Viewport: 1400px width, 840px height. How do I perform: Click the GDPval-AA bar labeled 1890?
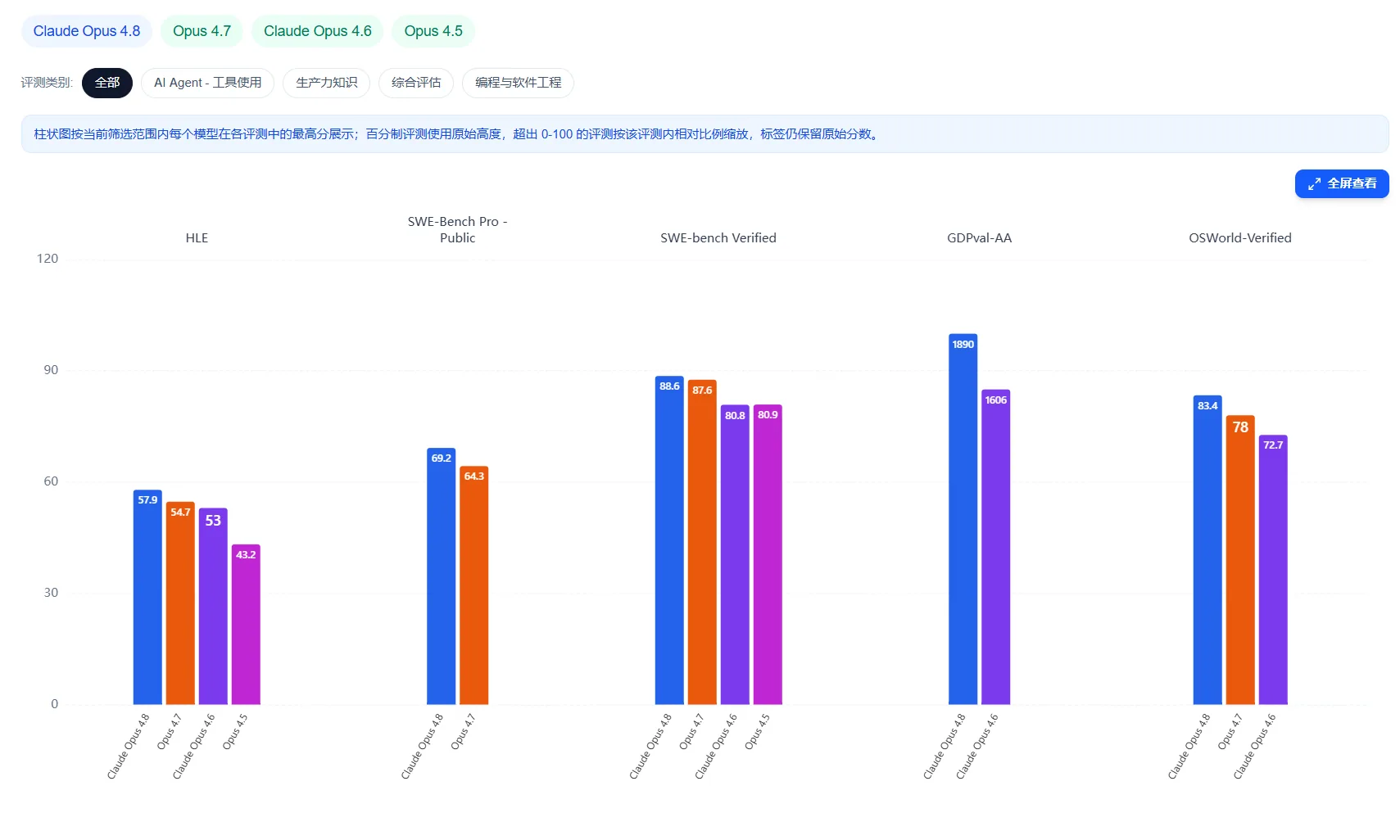click(x=963, y=519)
